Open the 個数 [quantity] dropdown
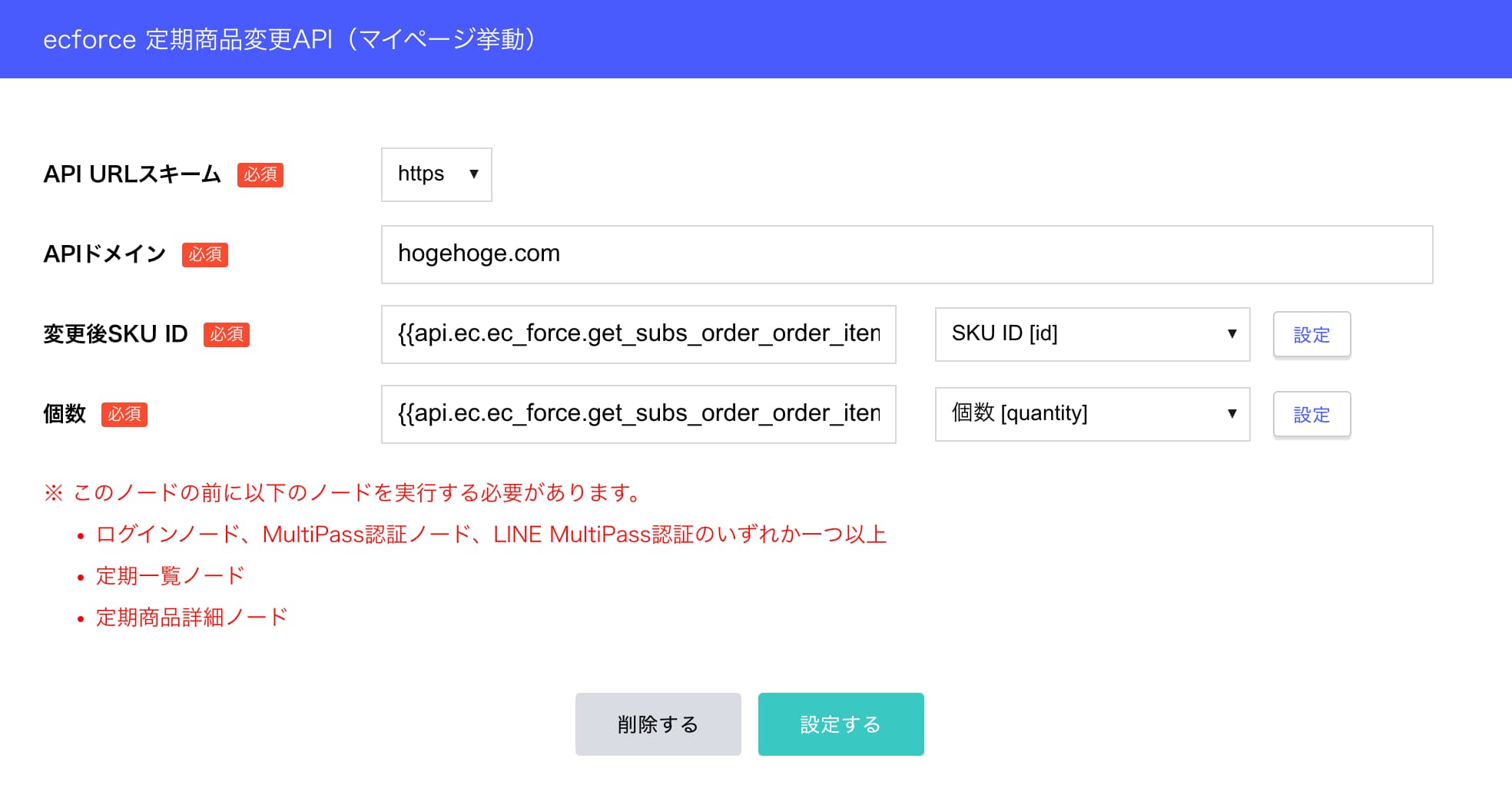This screenshot has height=808, width=1512. pyautogui.click(x=1093, y=414)
